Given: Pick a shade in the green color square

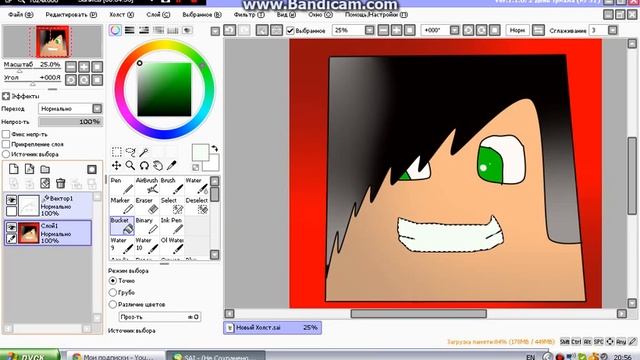Looking at the screenshot, I should (x=164, y=89).
